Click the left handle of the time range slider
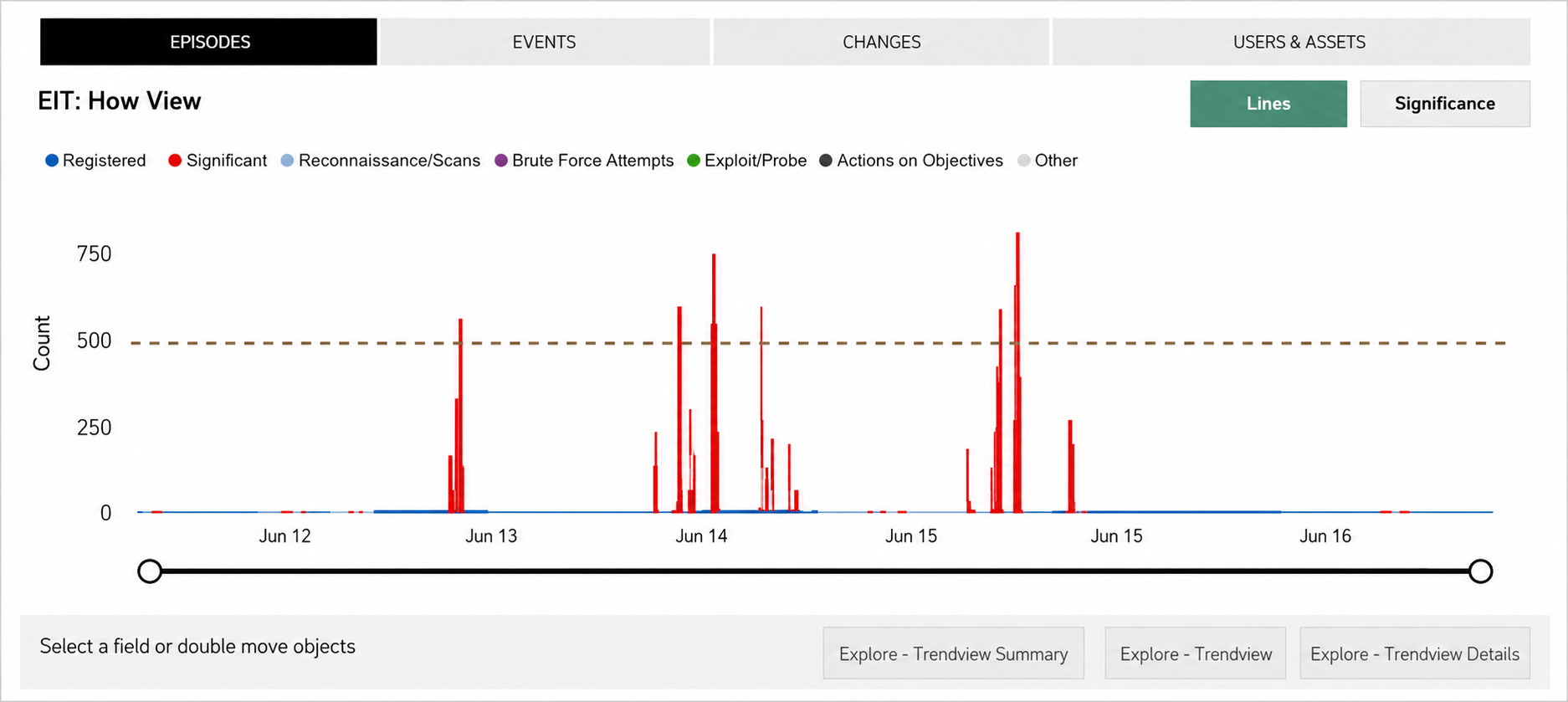Image resolution: width=1568 pixels, height=702 pixels. 150,571
